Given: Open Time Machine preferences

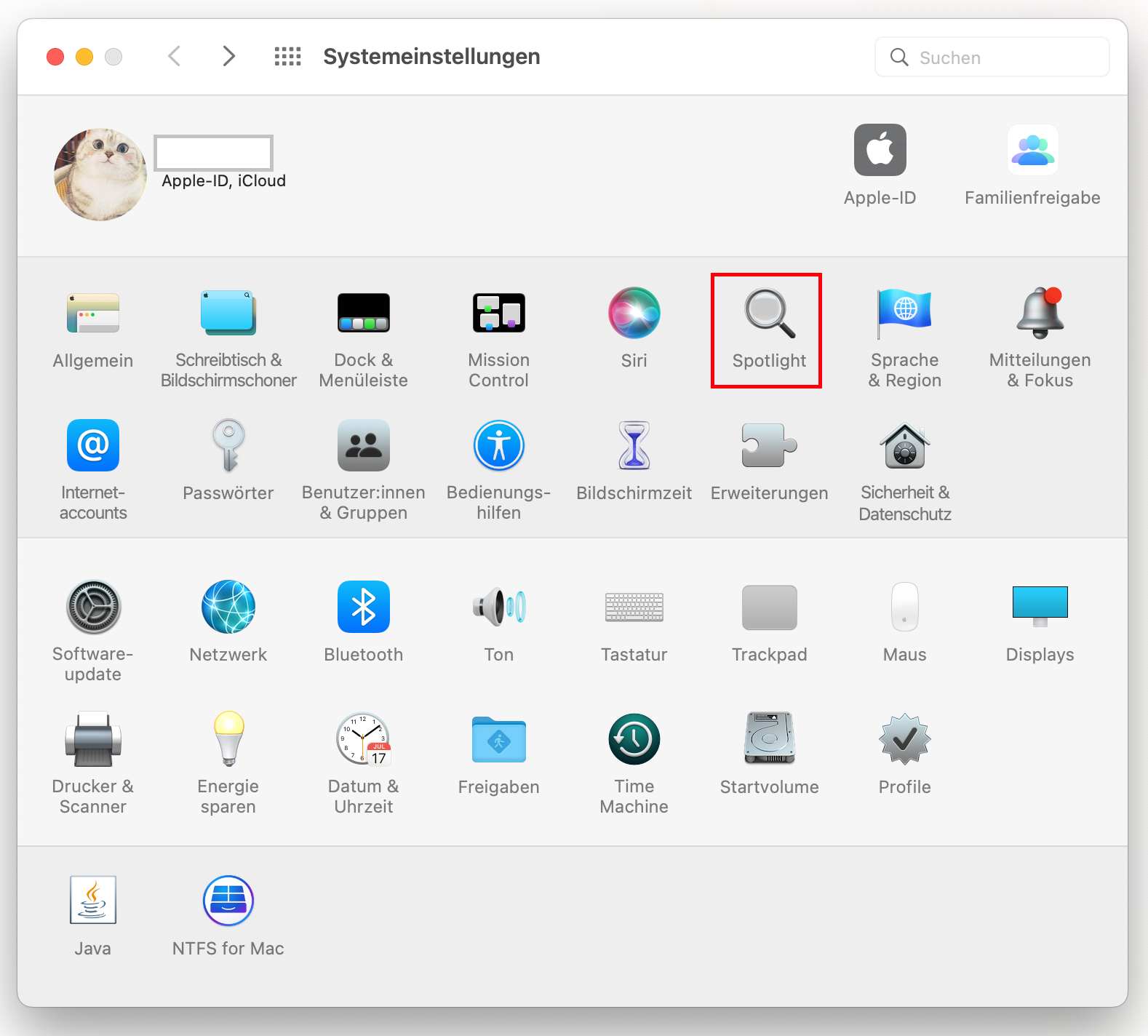Looking at the screenshot, I should (x=634, y=739).
